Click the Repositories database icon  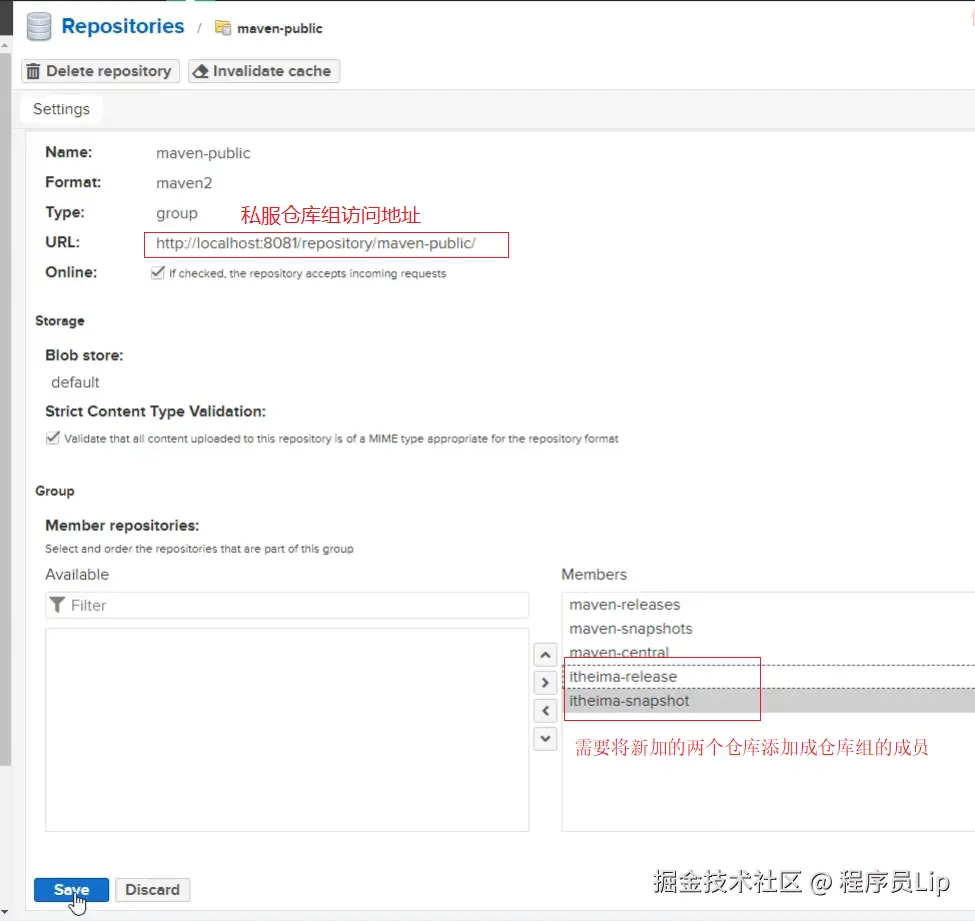pyautogui.click(x=39, y=27)
